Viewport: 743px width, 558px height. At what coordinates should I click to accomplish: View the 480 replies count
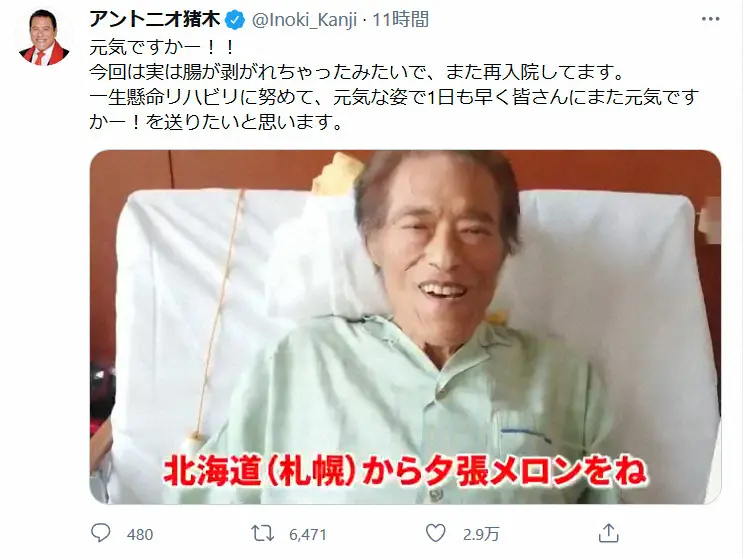click(x=140, y=534)
